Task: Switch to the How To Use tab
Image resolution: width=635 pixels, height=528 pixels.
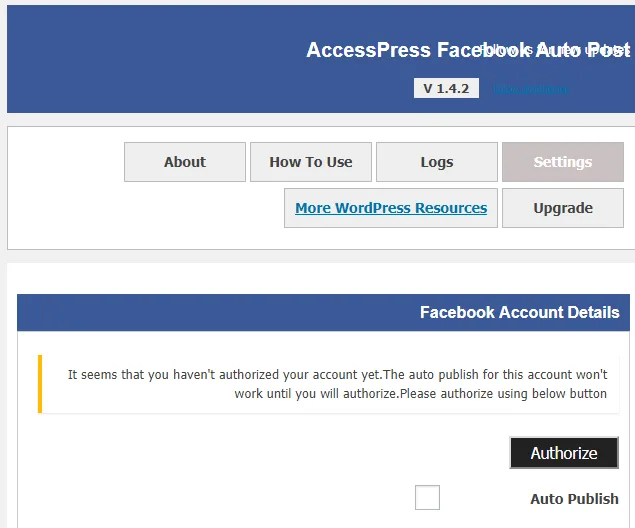Action: pos(311,162)
